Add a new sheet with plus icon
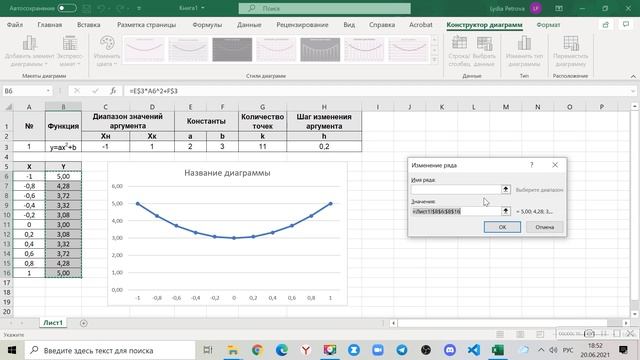Viewport: 640px width, 360px height. [84, 323]
